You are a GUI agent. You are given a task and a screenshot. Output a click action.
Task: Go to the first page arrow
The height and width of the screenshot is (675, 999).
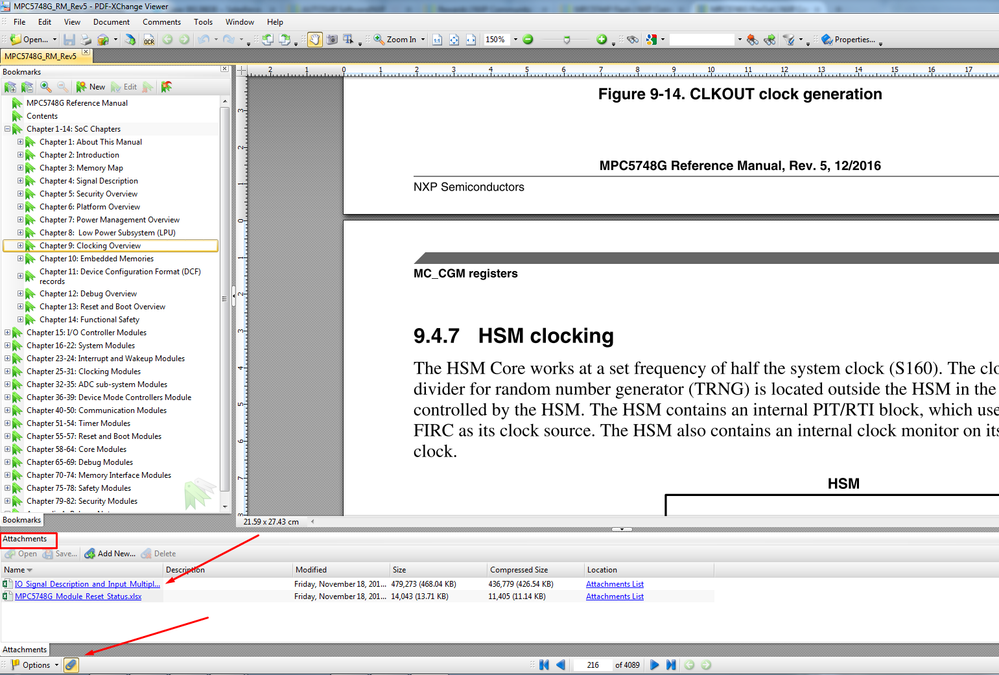(543, 665)
